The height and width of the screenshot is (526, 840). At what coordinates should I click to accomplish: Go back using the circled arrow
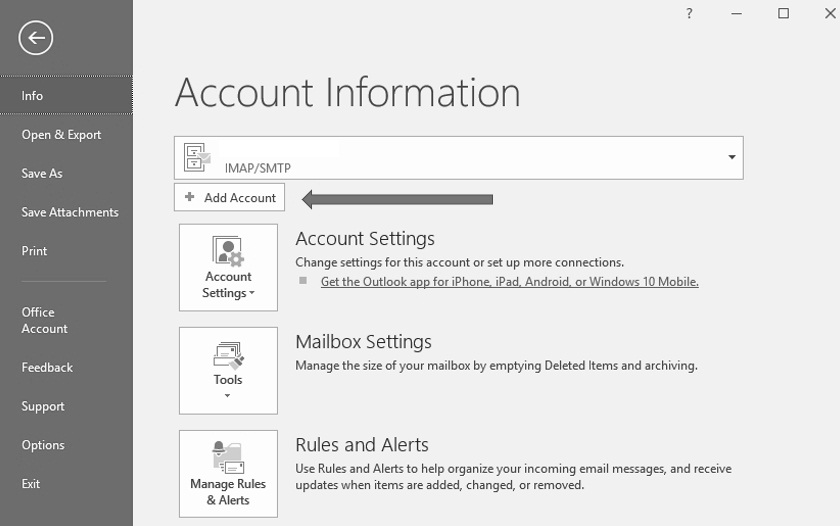click(x=36, y=38)
